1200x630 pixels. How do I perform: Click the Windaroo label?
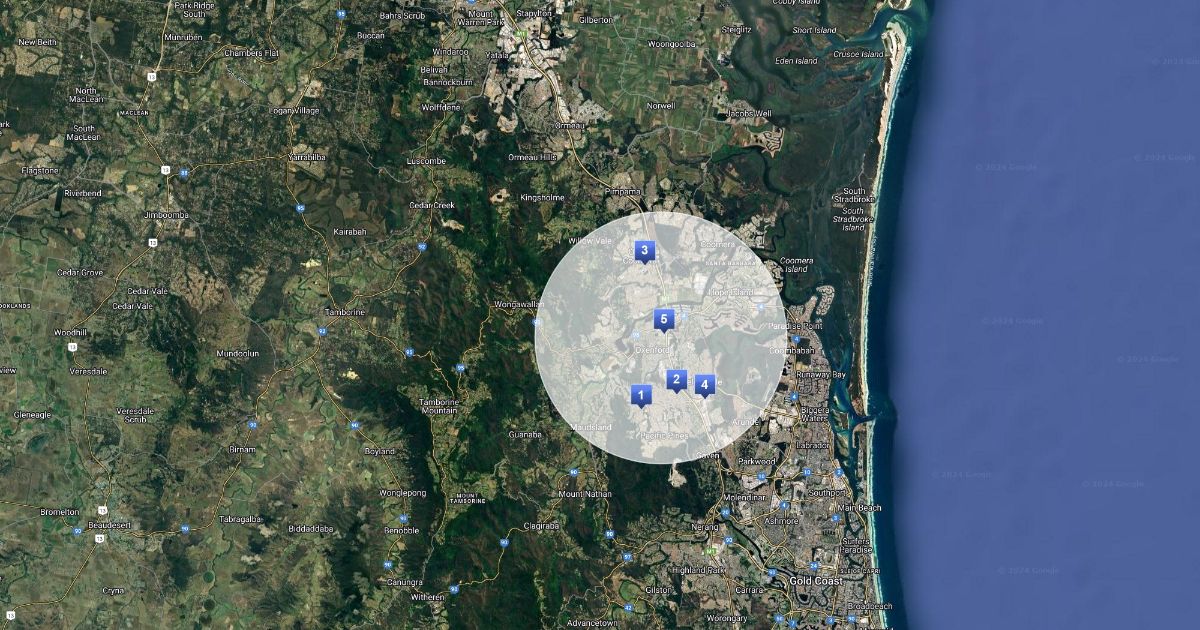tap(450, 52)
